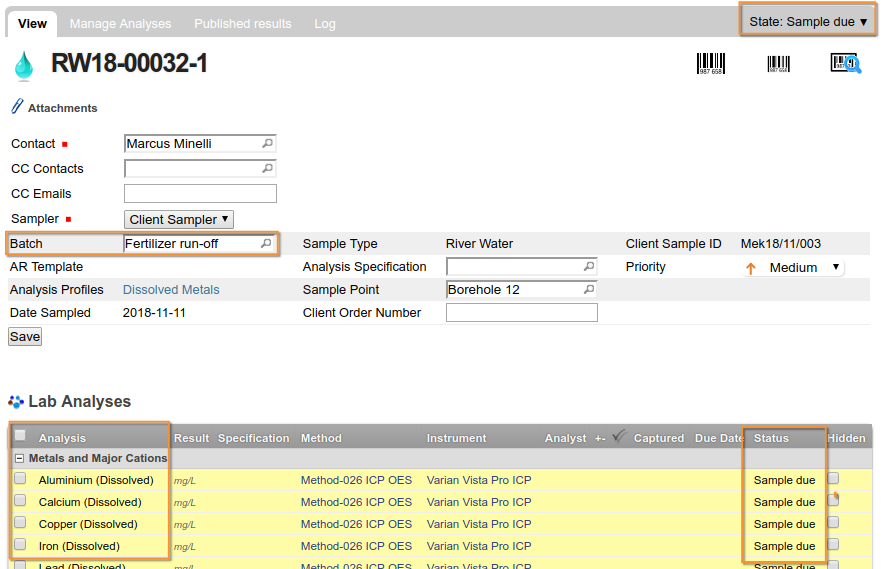The height and width of the screenshot is (569, 885).
Task: Click the search icon in Batch field
Action: (x=266, y=243)
